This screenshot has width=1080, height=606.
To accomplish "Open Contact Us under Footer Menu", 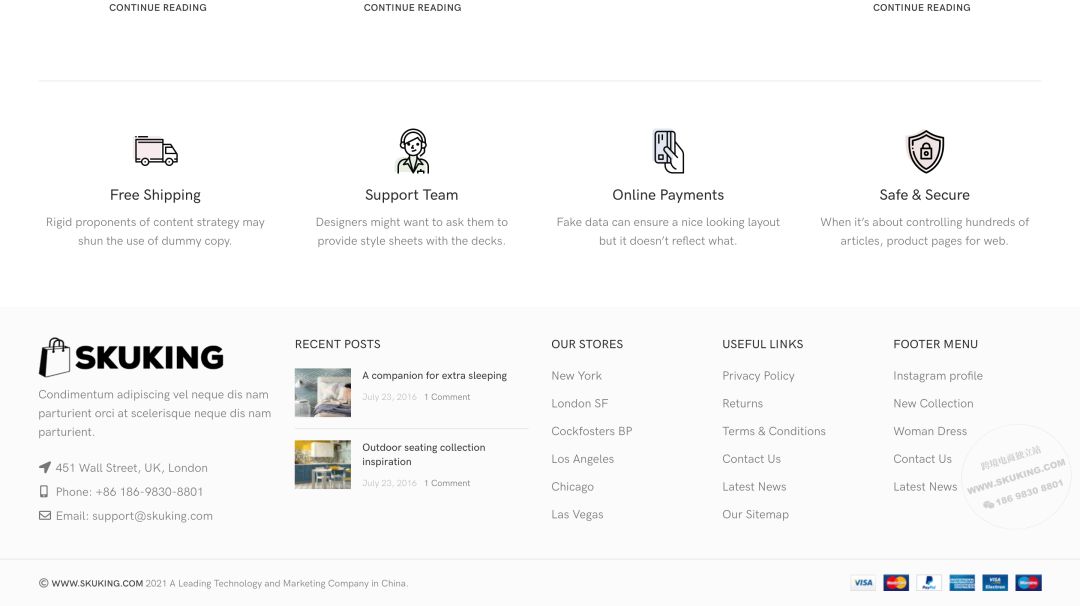I will pos(922,459).
